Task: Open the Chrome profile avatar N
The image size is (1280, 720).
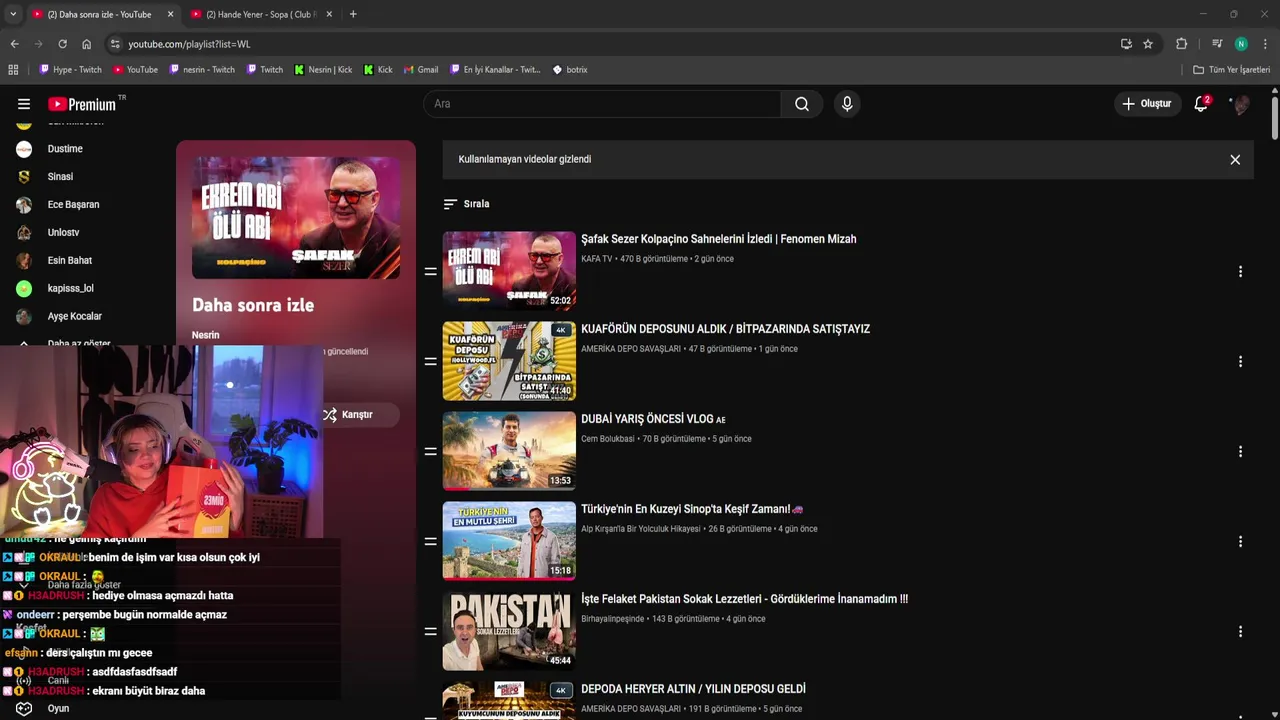Action: [1241, 44]
